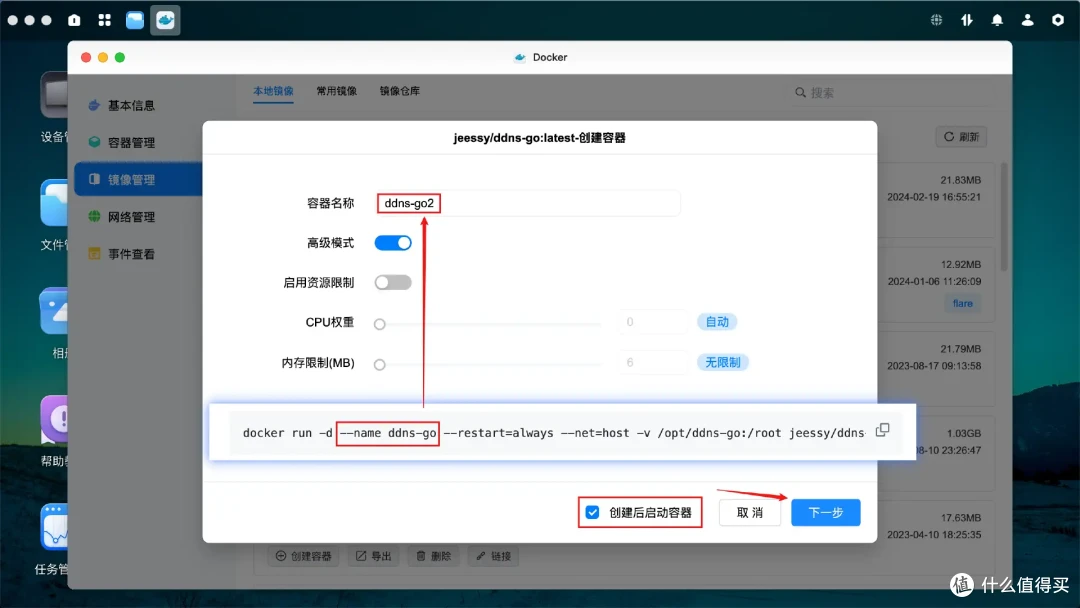Uncheck 创建后启动容器 checkbox
Image resolution: width=1080 pixels, height=608 pixels.
(592, 512)
